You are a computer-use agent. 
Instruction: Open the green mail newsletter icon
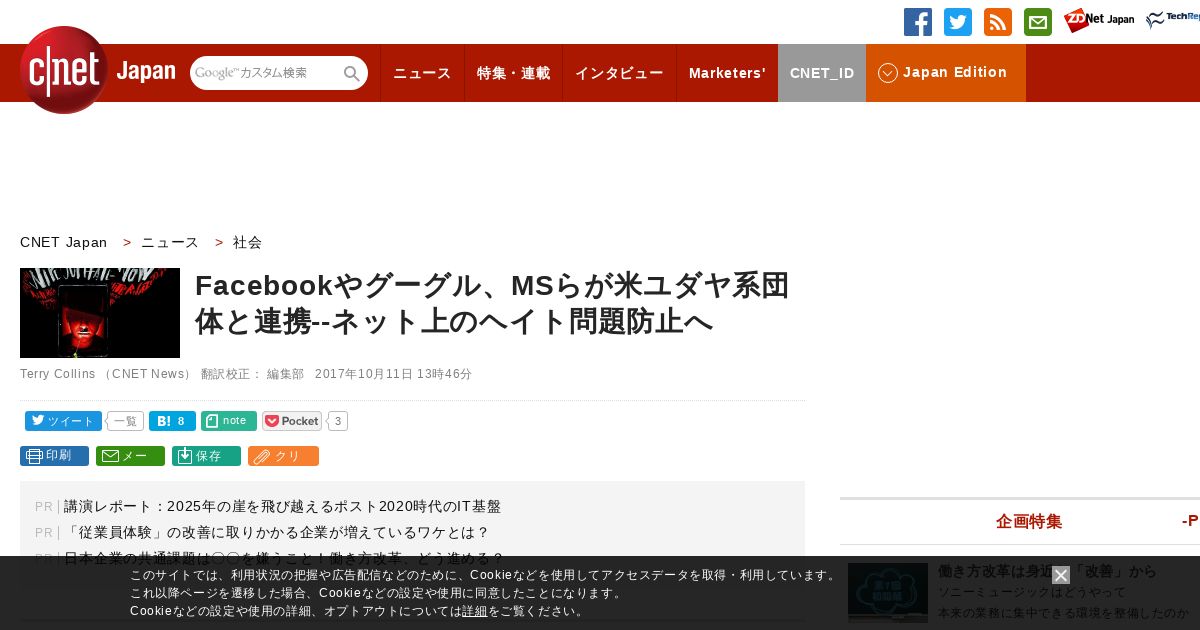coord(1038,22)
